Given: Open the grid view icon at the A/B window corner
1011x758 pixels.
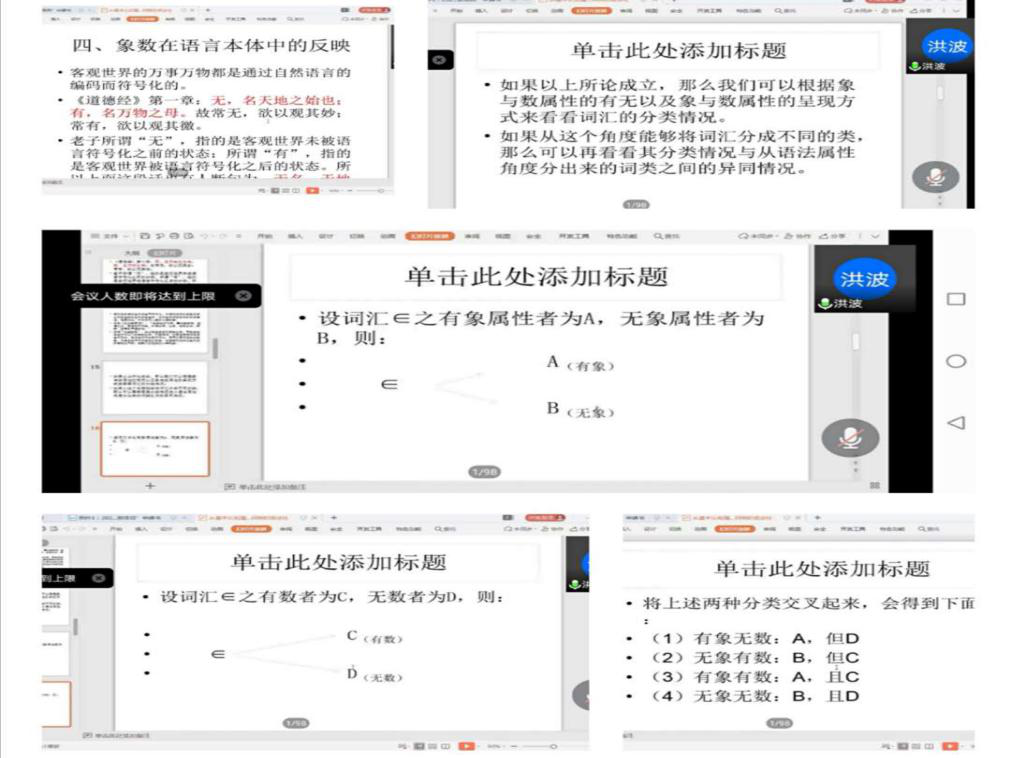Looking at the screenshot, I should tap(875, 485).
